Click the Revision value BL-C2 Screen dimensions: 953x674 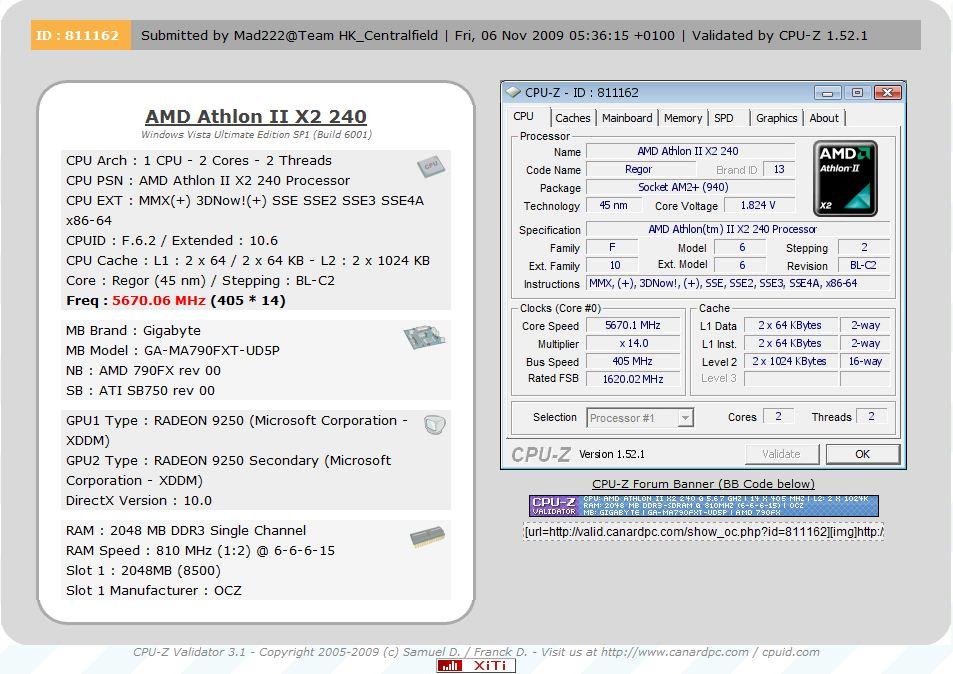click(864, 265)
